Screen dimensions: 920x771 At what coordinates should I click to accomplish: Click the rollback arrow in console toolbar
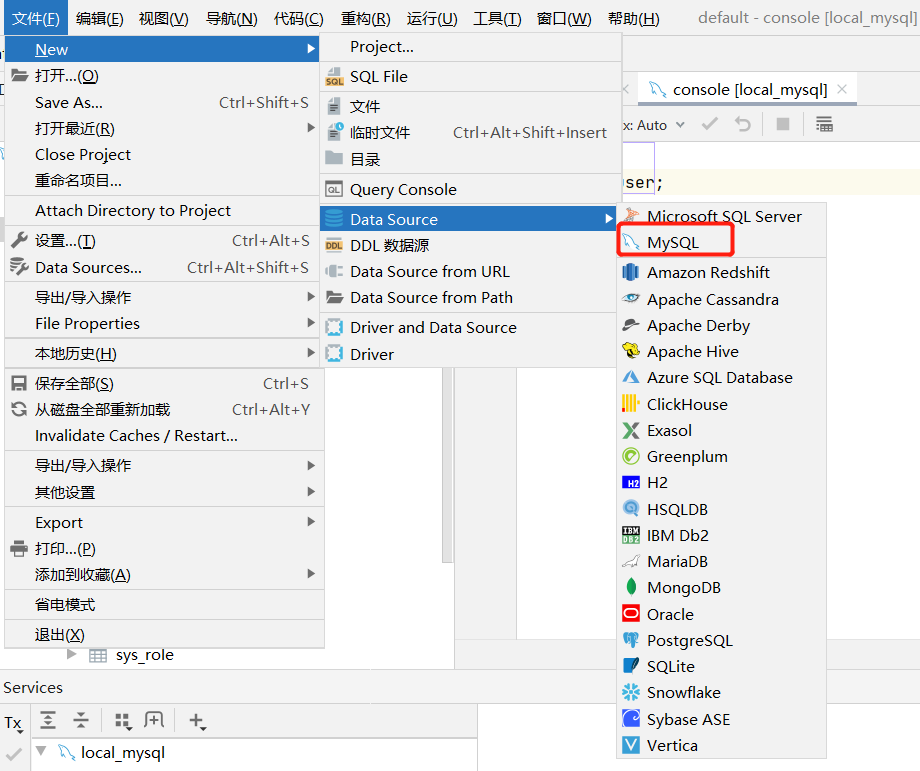(x=743, y=124)
